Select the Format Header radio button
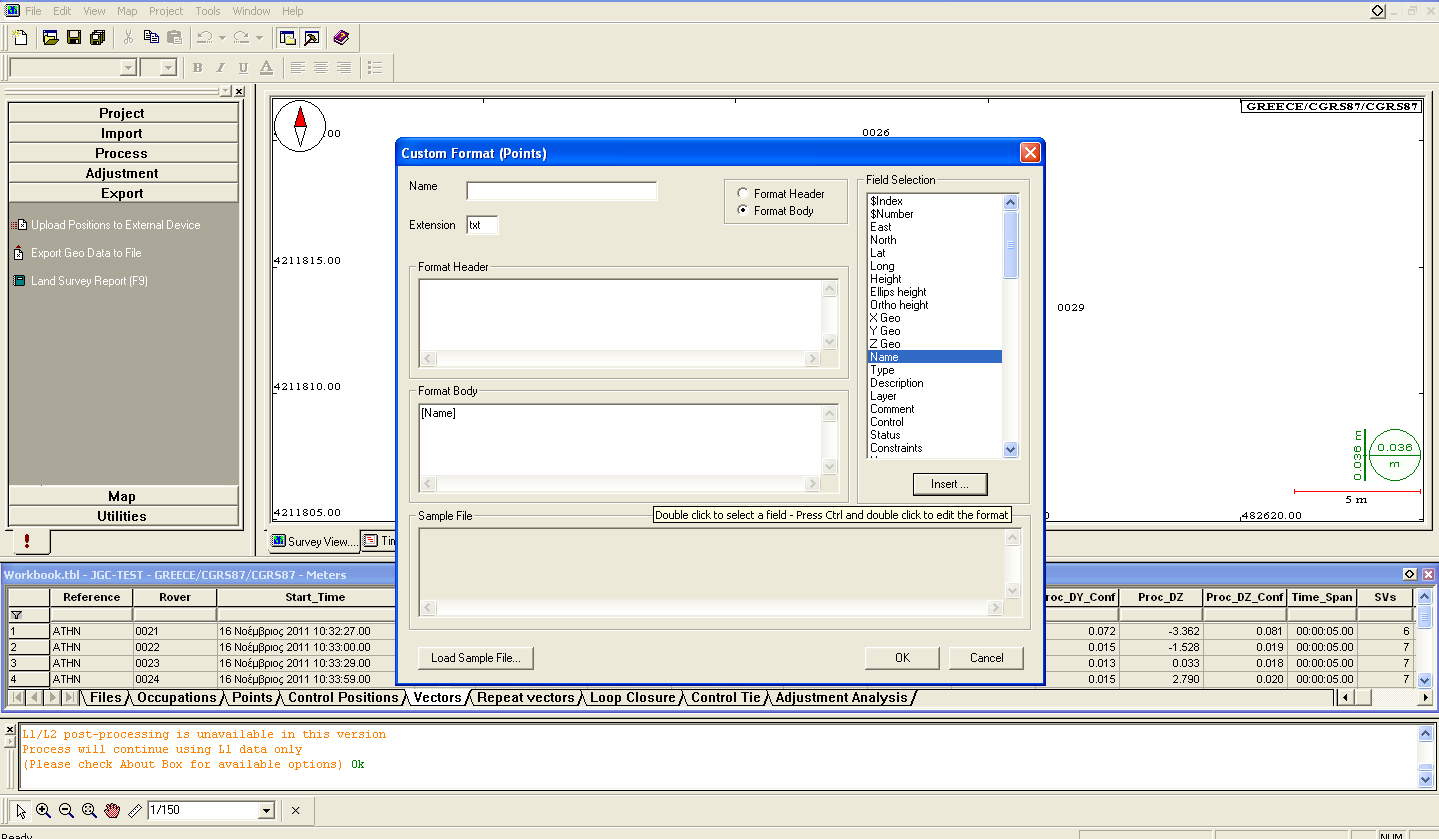 tap(742, 193)
